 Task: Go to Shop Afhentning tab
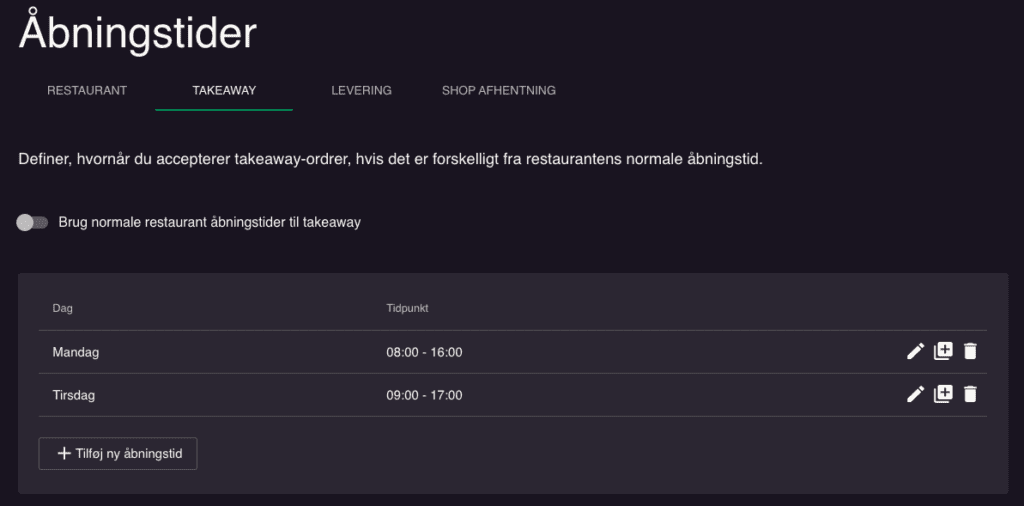click(x=499, y=91)
